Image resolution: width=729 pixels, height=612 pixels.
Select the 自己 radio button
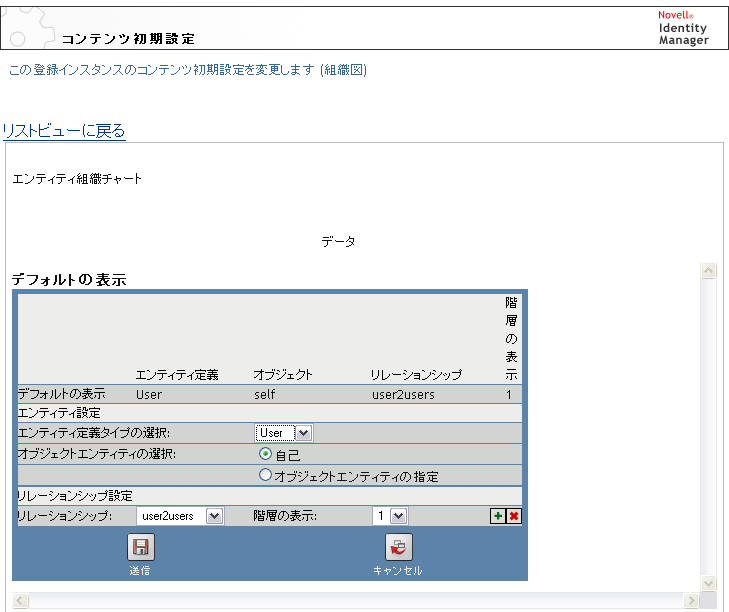click(x=265, y=453)
